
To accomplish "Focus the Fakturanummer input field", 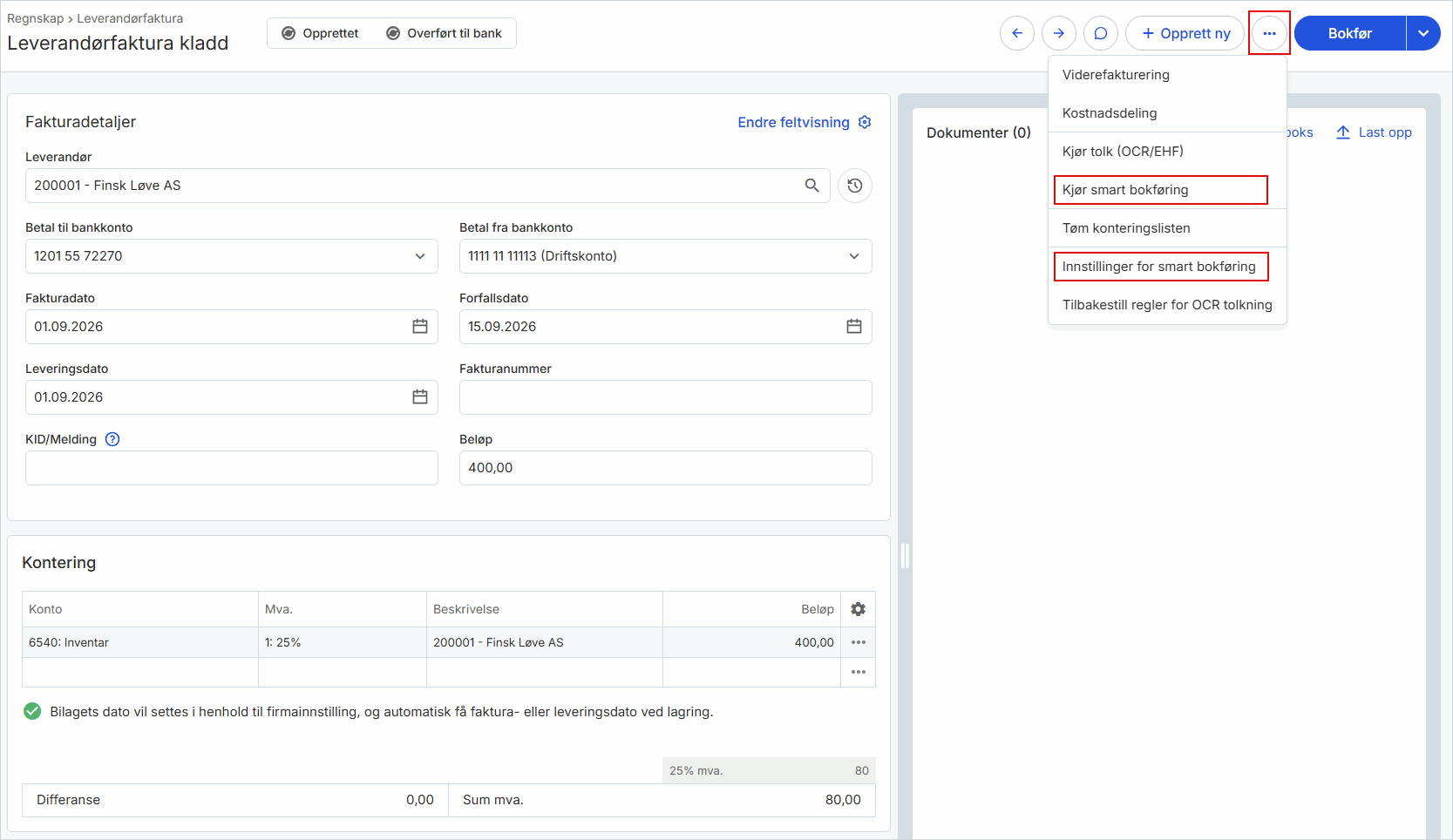I will (x=665, y=397).
